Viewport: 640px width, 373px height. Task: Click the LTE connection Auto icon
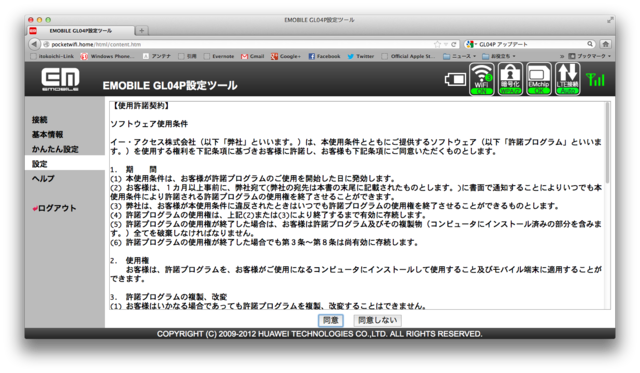(x=567, y=79)
